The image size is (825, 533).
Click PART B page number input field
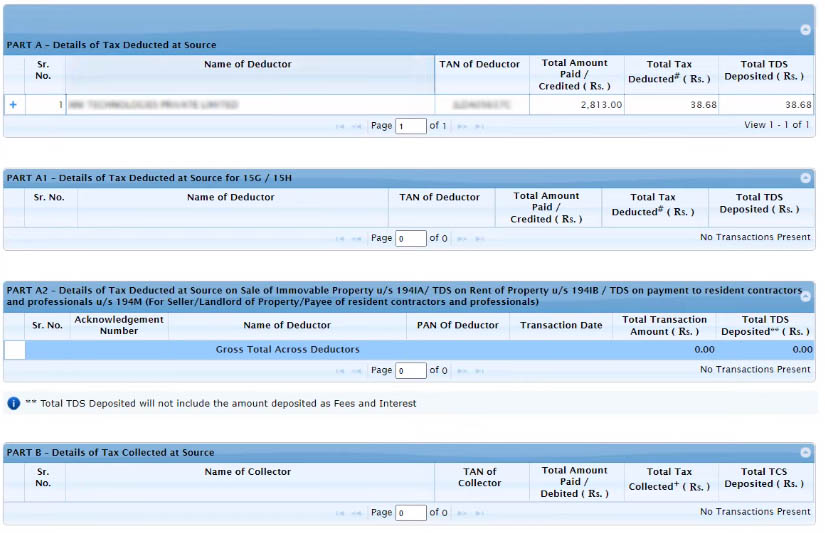coord(410,512)
